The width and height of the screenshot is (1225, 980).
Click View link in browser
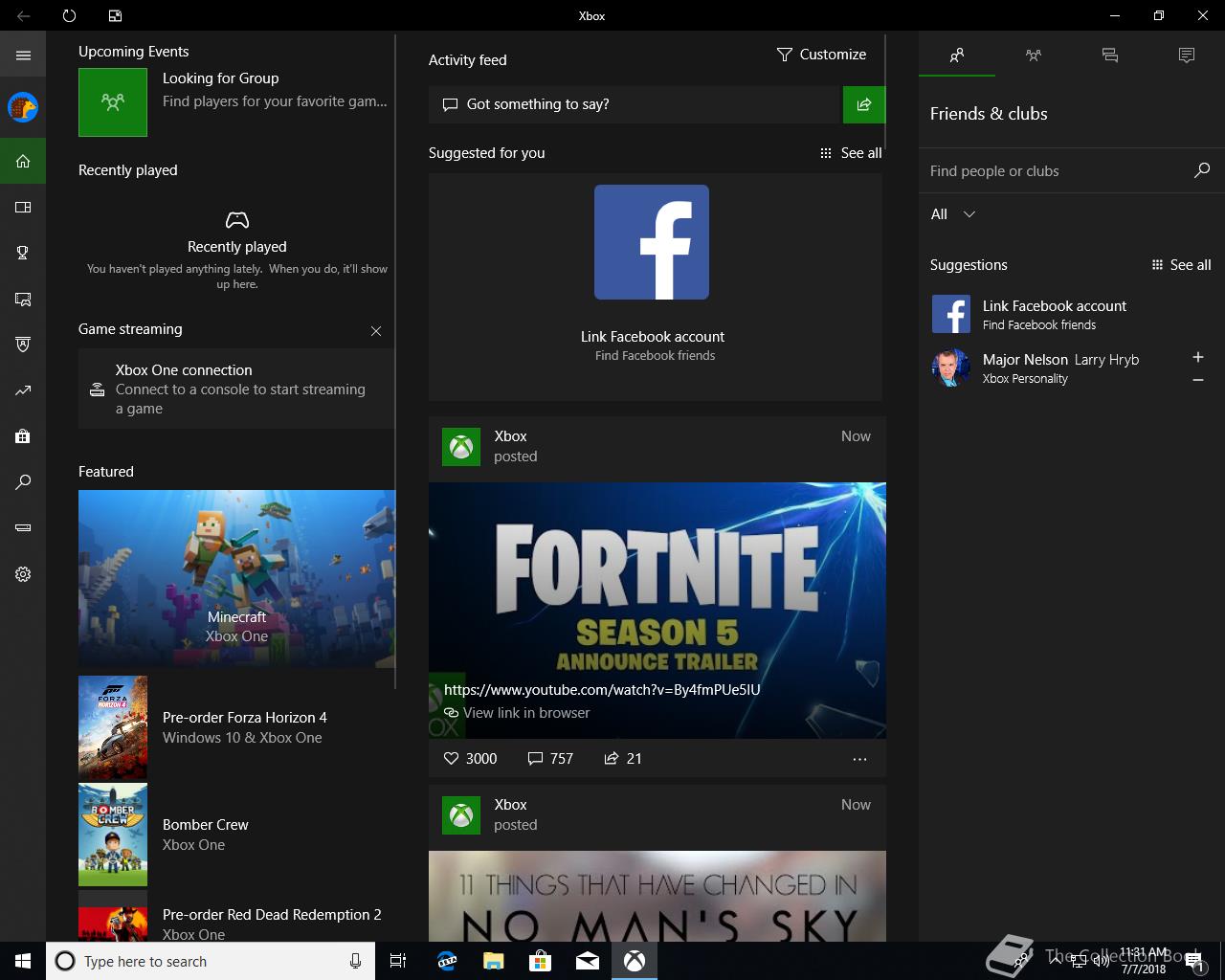517,713
